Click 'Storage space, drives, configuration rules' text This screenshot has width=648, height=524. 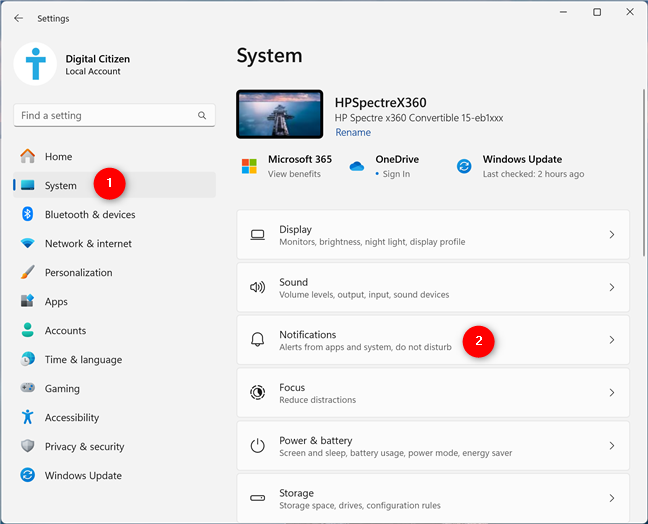coord(360,505)
